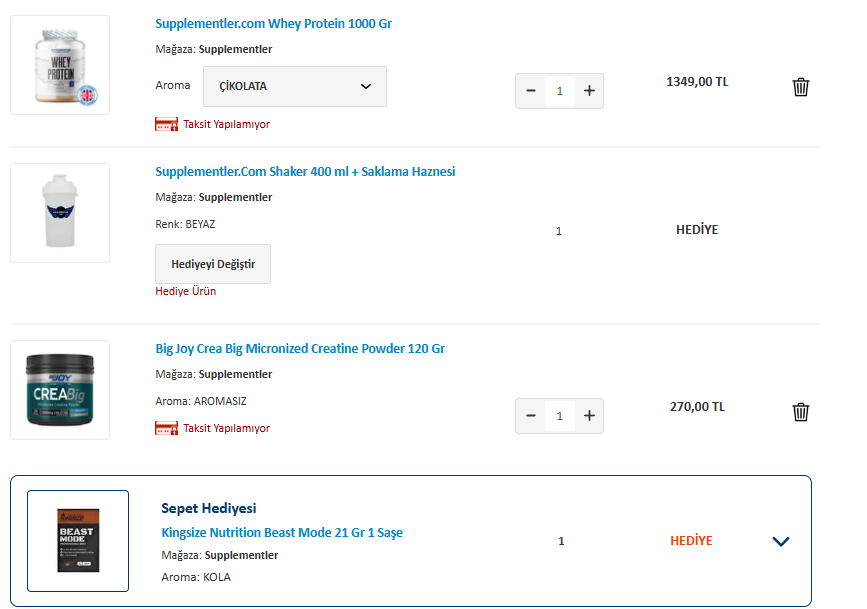This screenshot has height=609, width=867.
Task: Click the Hediyeyi Değiştir button
Action: 213,264
